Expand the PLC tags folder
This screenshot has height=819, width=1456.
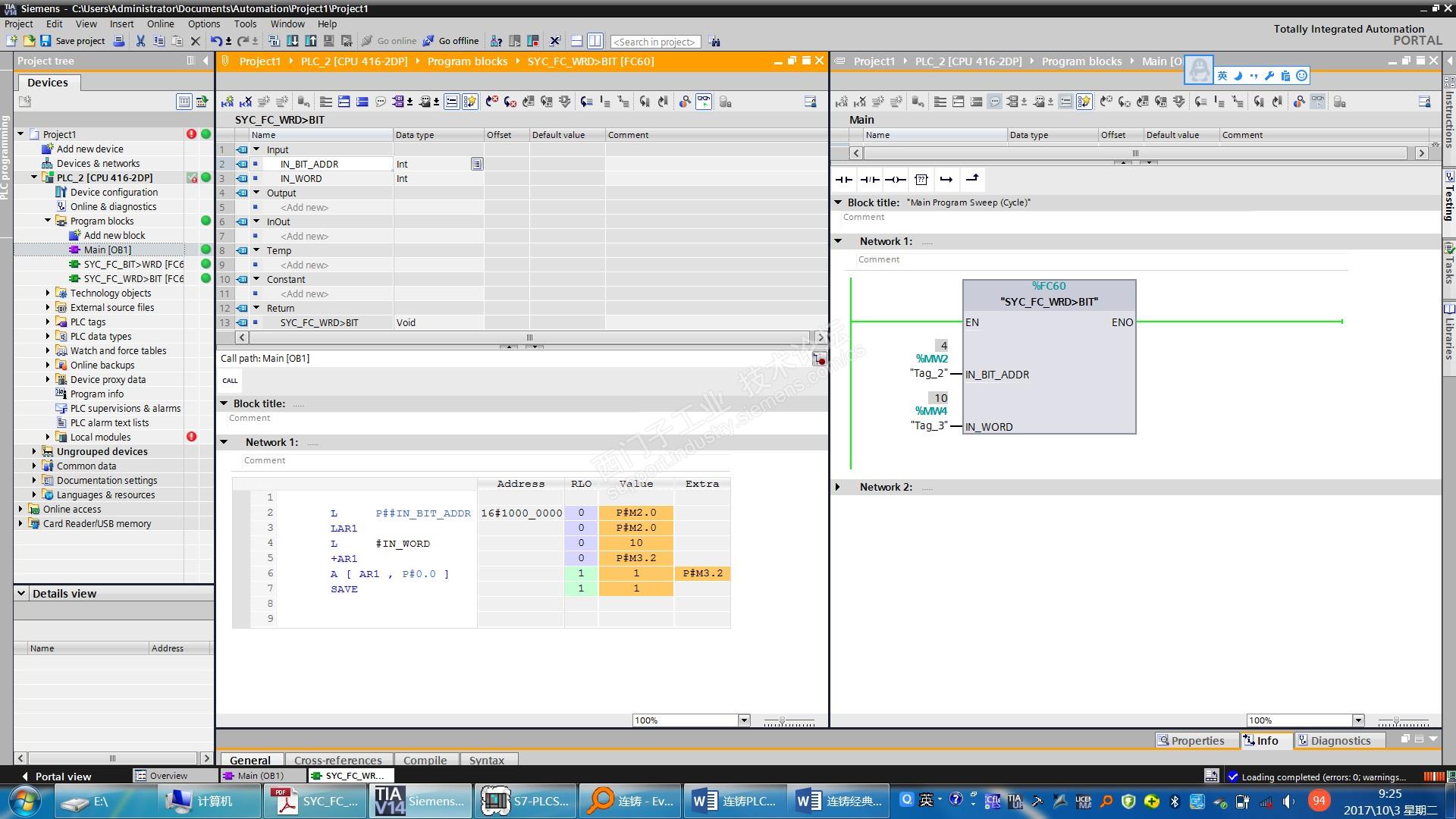[48, 322]
